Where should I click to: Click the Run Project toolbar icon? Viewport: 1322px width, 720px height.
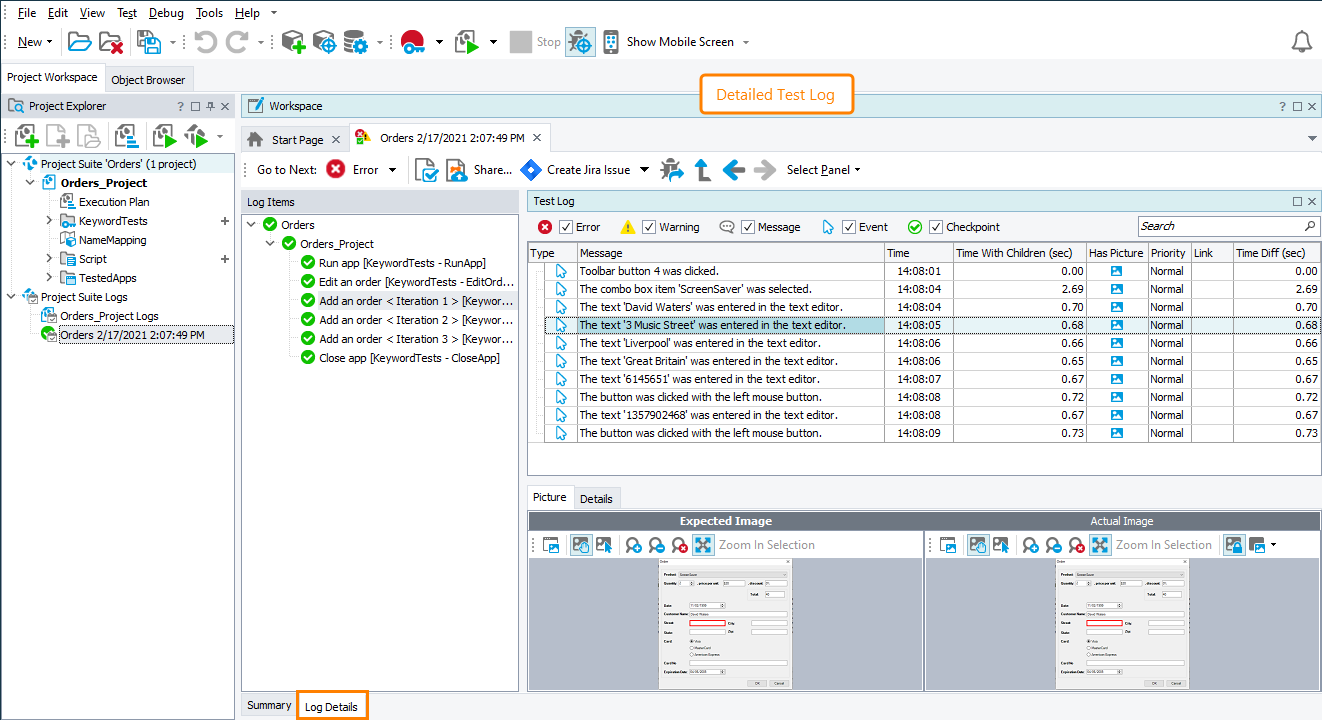pyautogui.click(x=467, y=41)
